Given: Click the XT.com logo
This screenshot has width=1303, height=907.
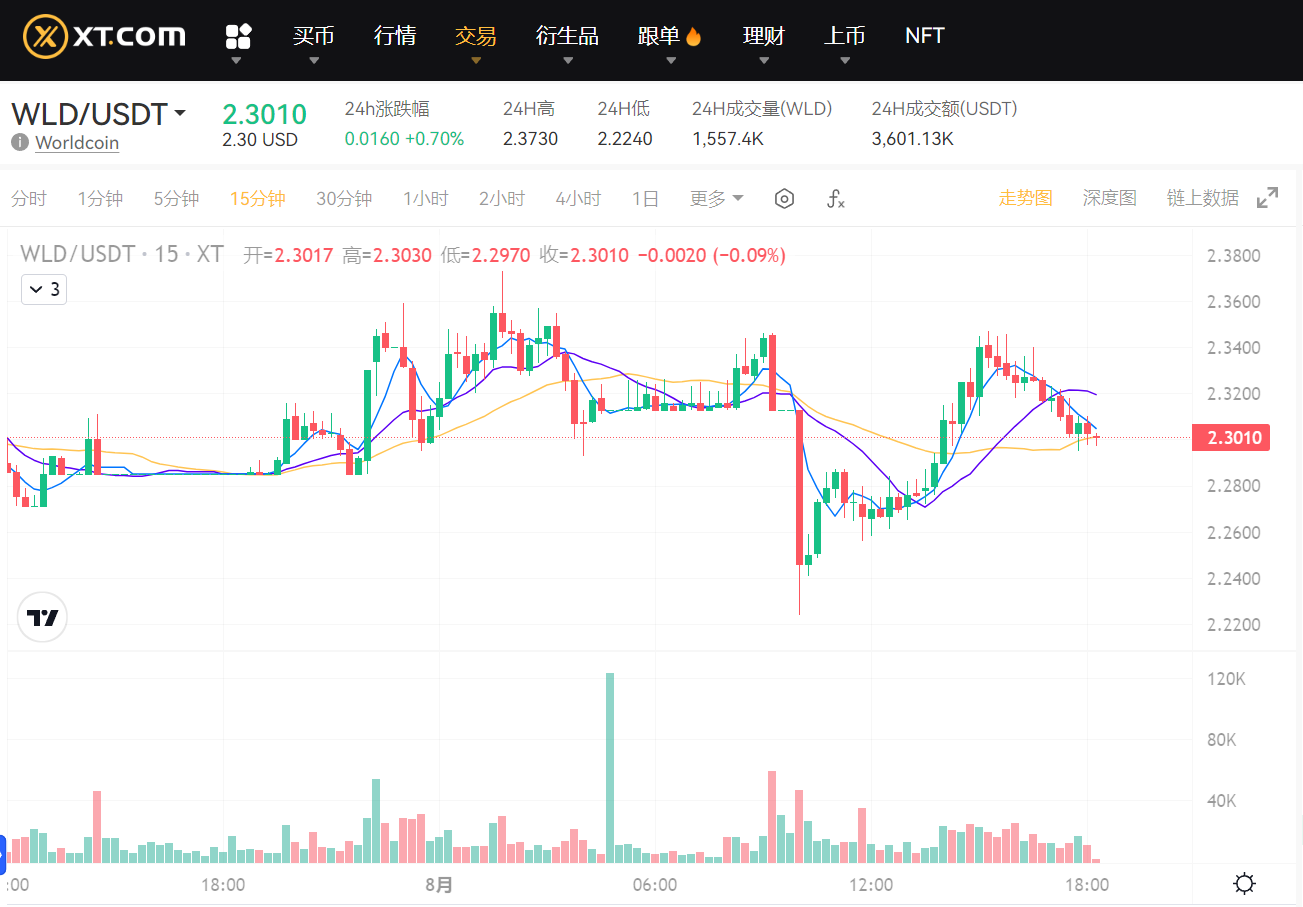Looking at the screenshot, I should click(x=105, y=37).
